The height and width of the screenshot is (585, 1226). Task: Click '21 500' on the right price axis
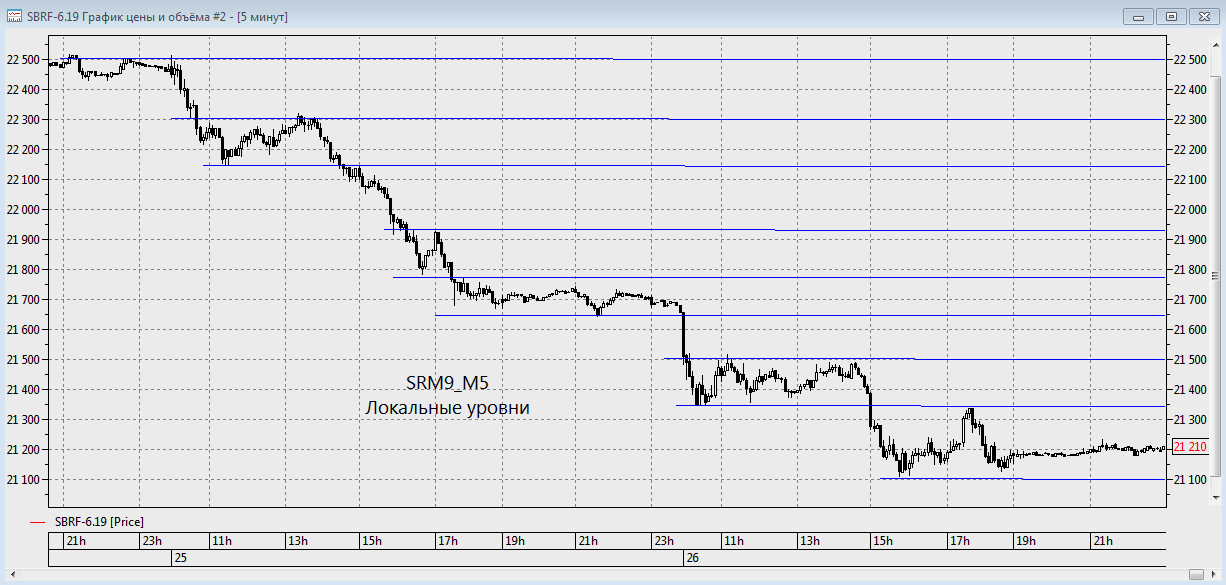point(1189,360)
